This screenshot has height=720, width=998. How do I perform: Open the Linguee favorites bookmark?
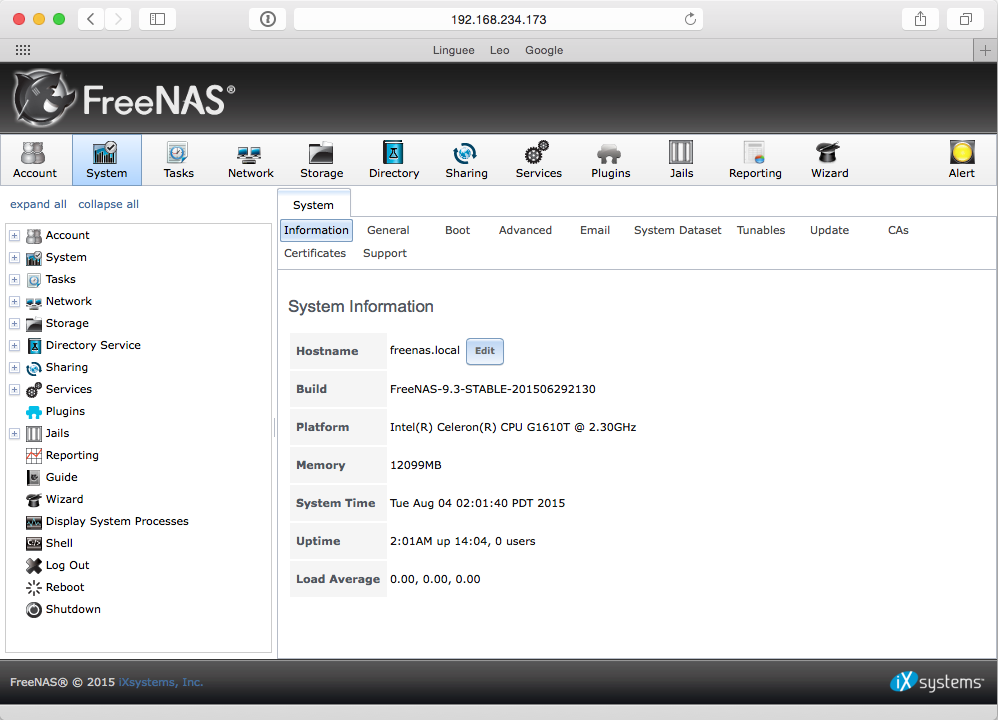(453, 50)
